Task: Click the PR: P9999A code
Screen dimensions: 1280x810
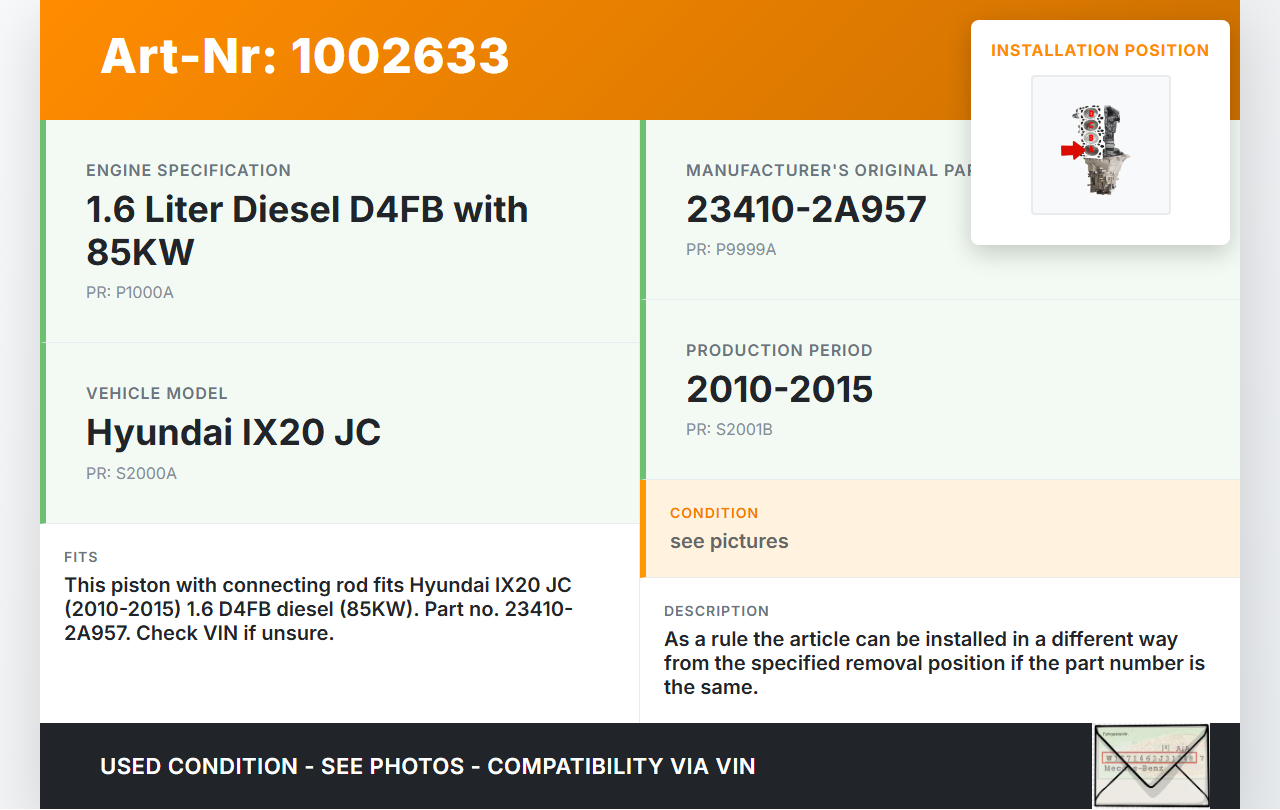Action: click(731, 250)
